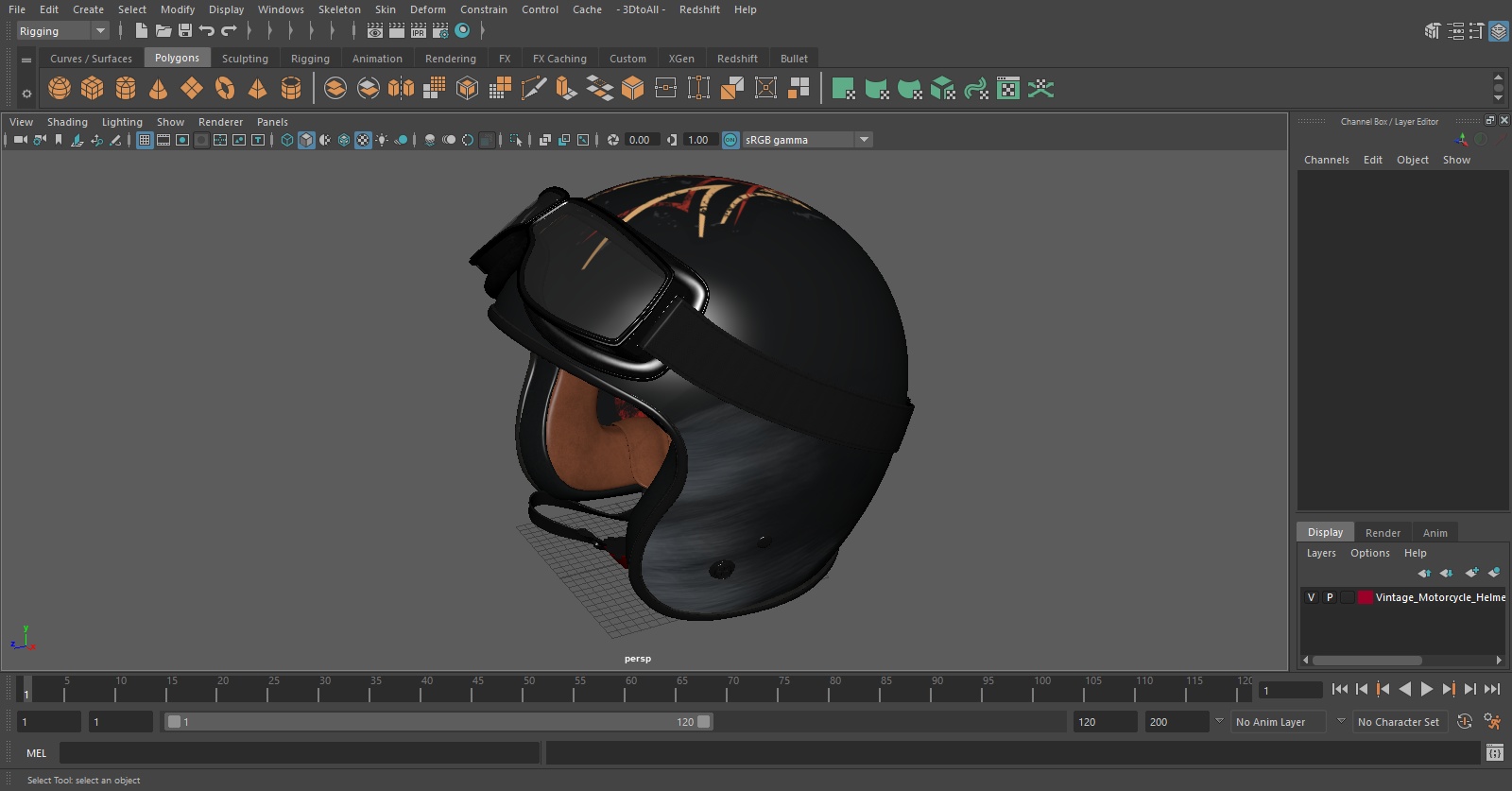Create a polygon sphere from the shelf
Screen dimensions: 1512x791
(x=60, y=89)
